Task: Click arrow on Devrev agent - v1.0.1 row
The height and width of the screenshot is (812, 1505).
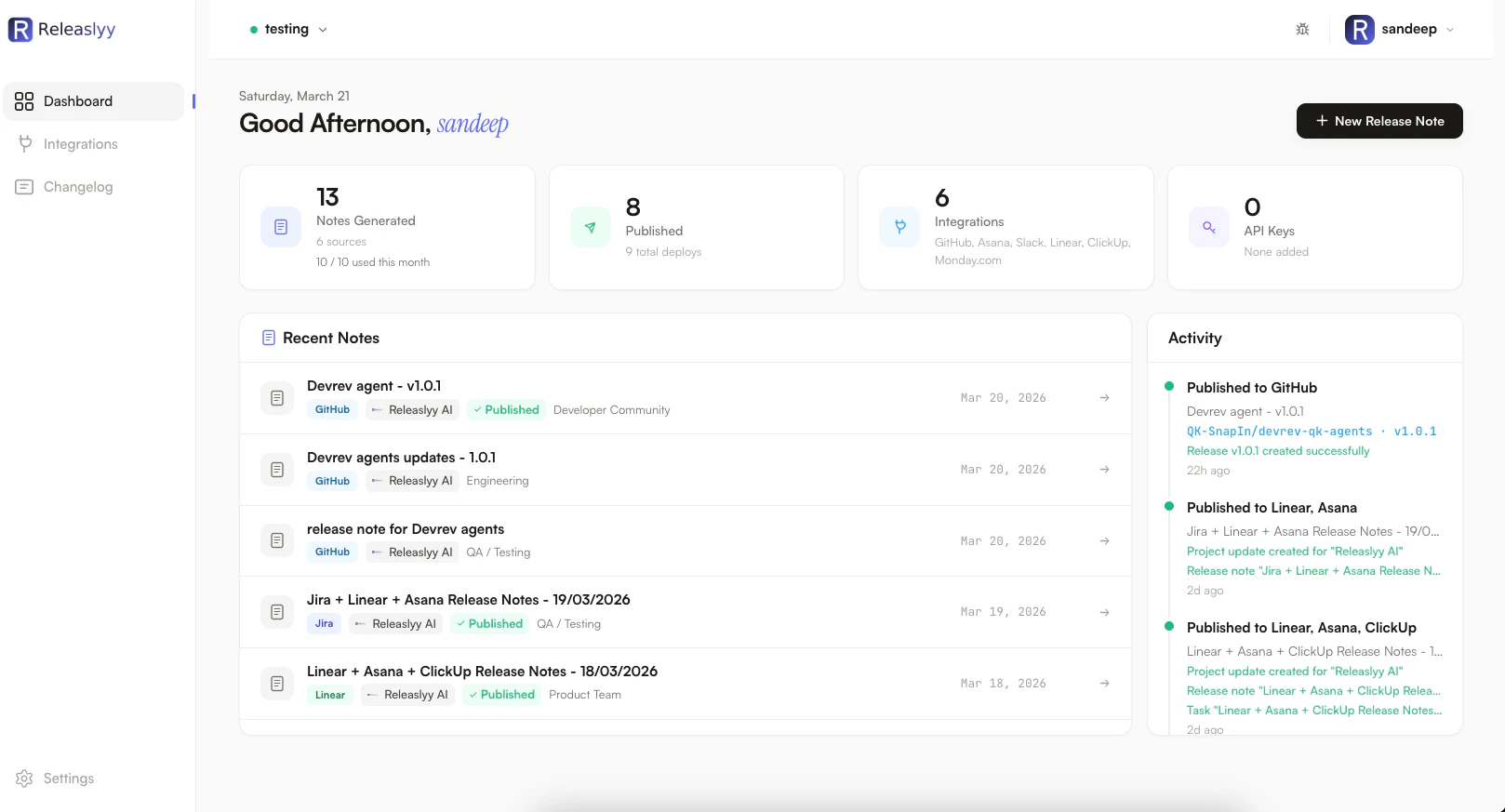Action: [x=1104, y=398]
